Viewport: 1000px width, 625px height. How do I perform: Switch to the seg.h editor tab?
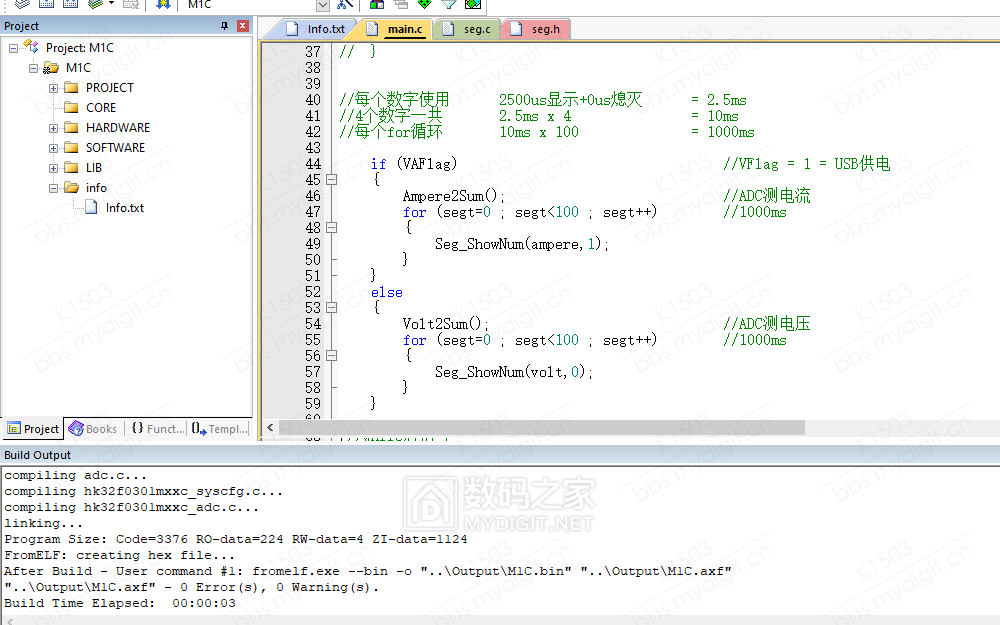[x=536, y=29]
